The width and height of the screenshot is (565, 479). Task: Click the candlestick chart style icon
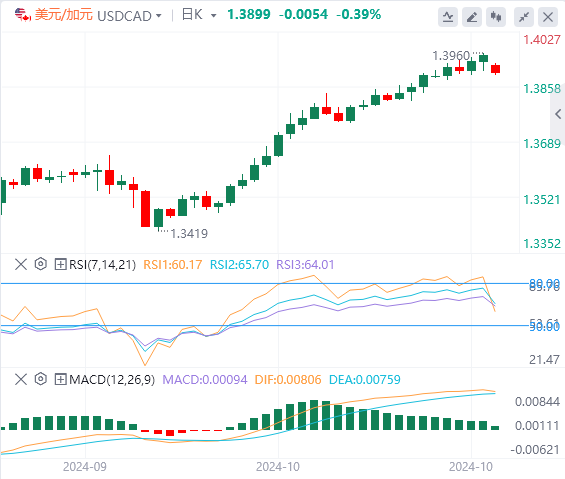click(x=496, y=17)
